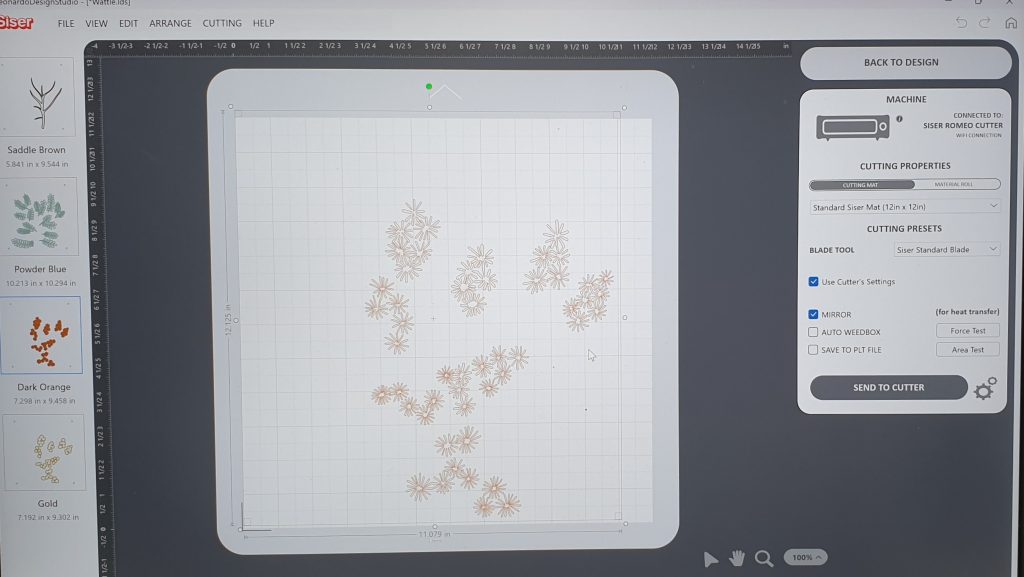Screen dimensions: 1024x577
Task: Go to home via house icon
Action: (x=1010, y=22)
